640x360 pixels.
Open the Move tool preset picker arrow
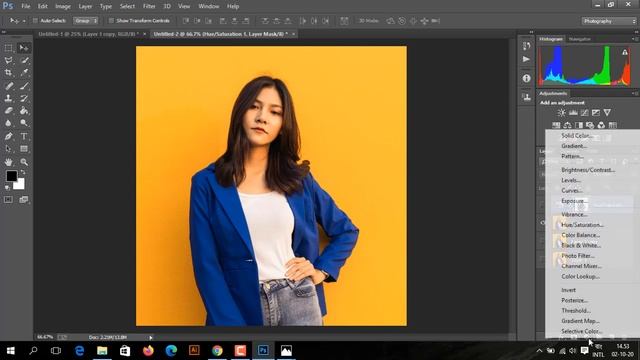click(x=24, y=21)
